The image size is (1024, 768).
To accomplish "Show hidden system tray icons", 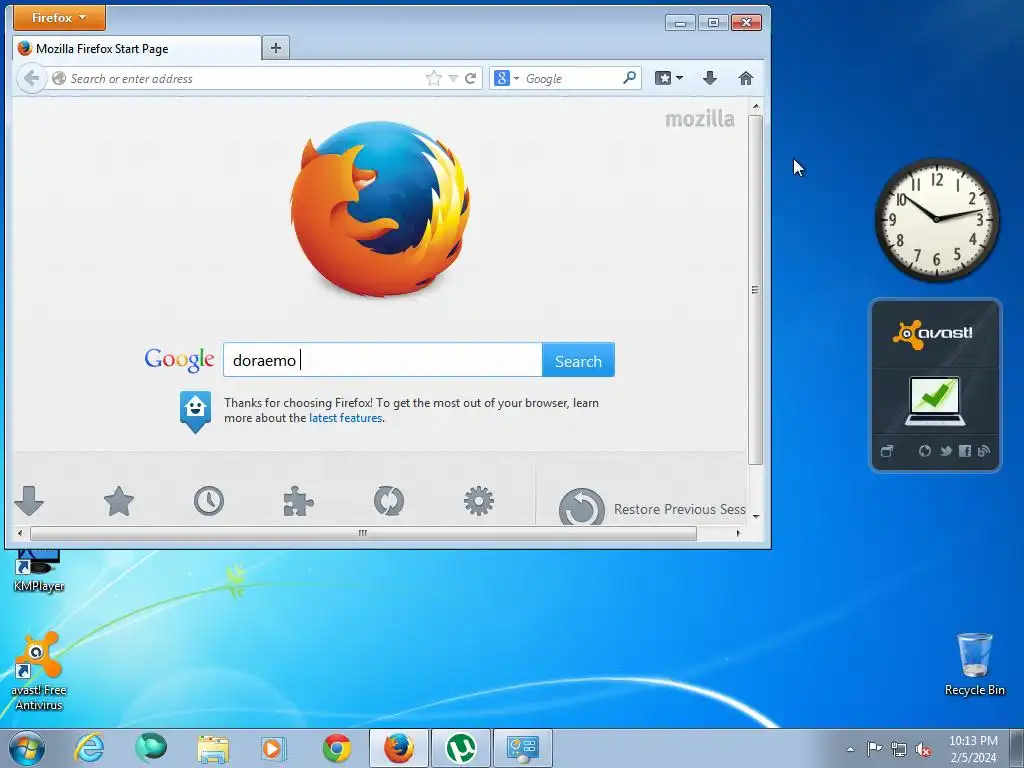I will click(x=850, y=749).
